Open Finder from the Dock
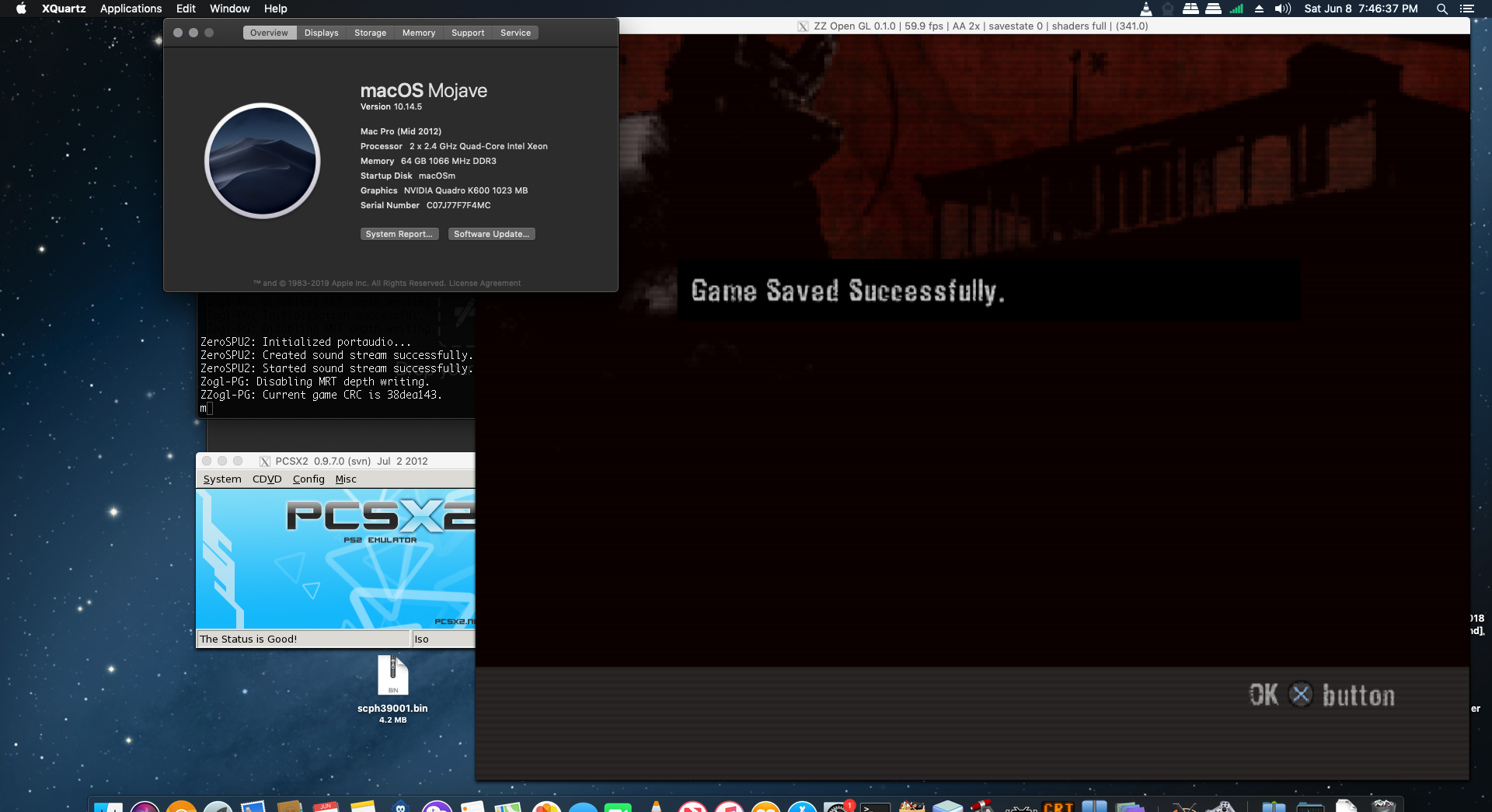1492x812 pixels. pyautogui.click(x=108, y=807)
